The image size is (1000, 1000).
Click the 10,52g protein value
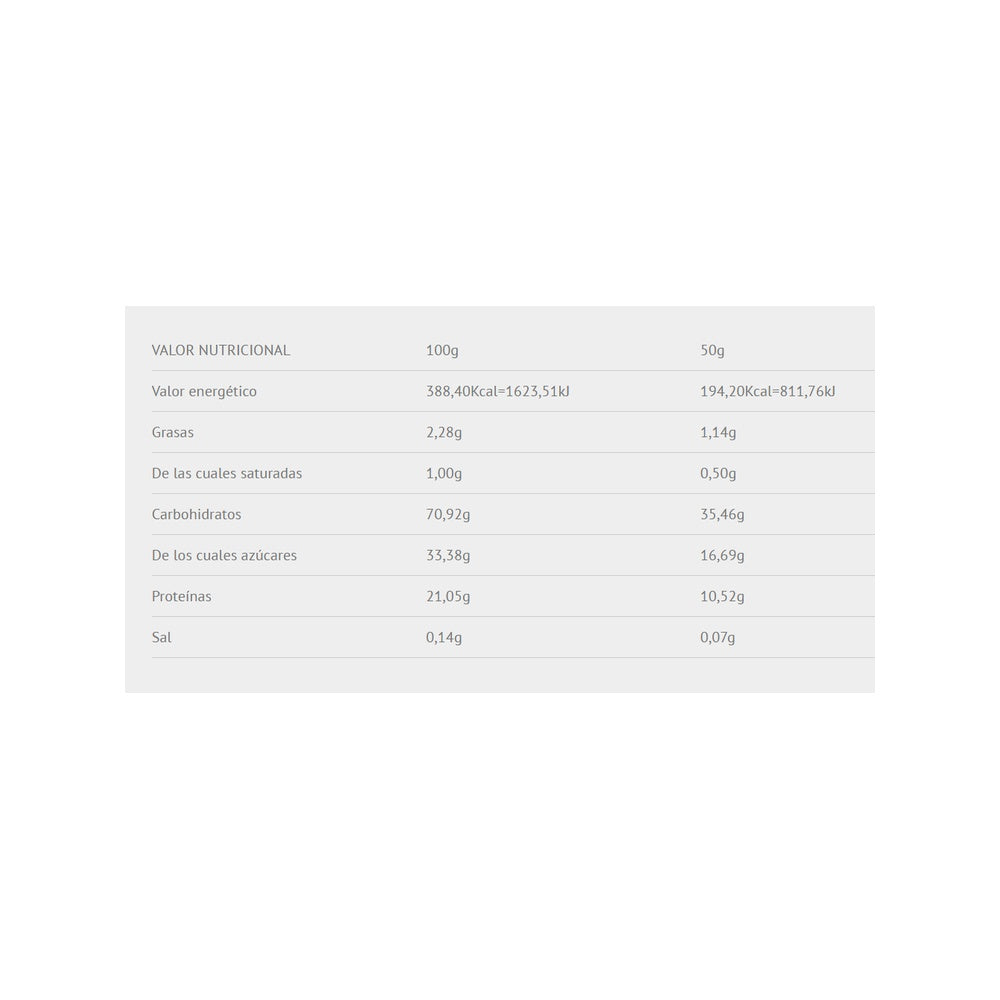tap(722, 596)
